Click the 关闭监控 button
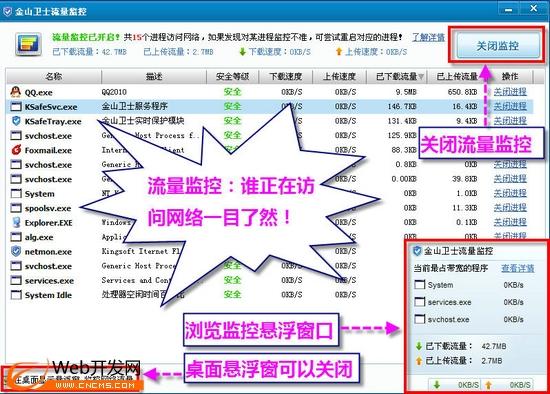The height and width of the screenshot is (394, 550). [x=498, y=46]
